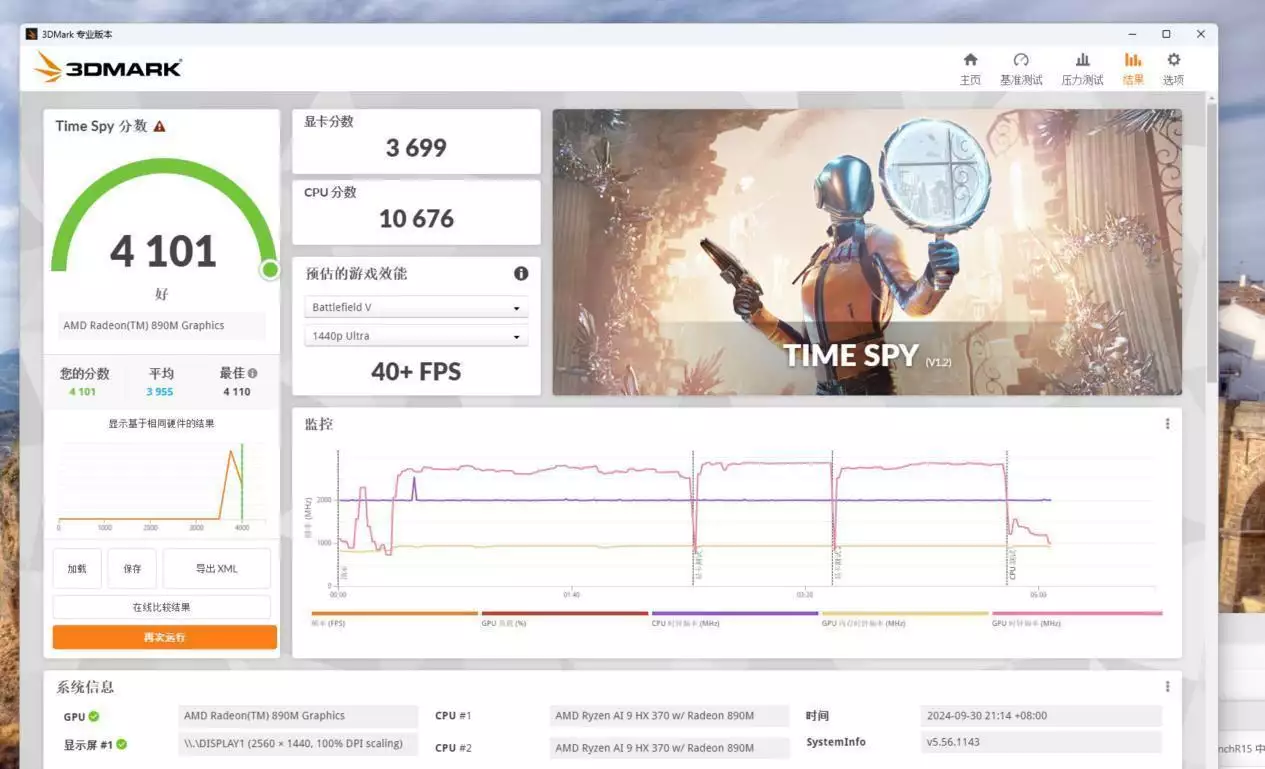Minimize the 3DMark window
This screenshot has width=1265, height=769.
(x=1131, y=34)
